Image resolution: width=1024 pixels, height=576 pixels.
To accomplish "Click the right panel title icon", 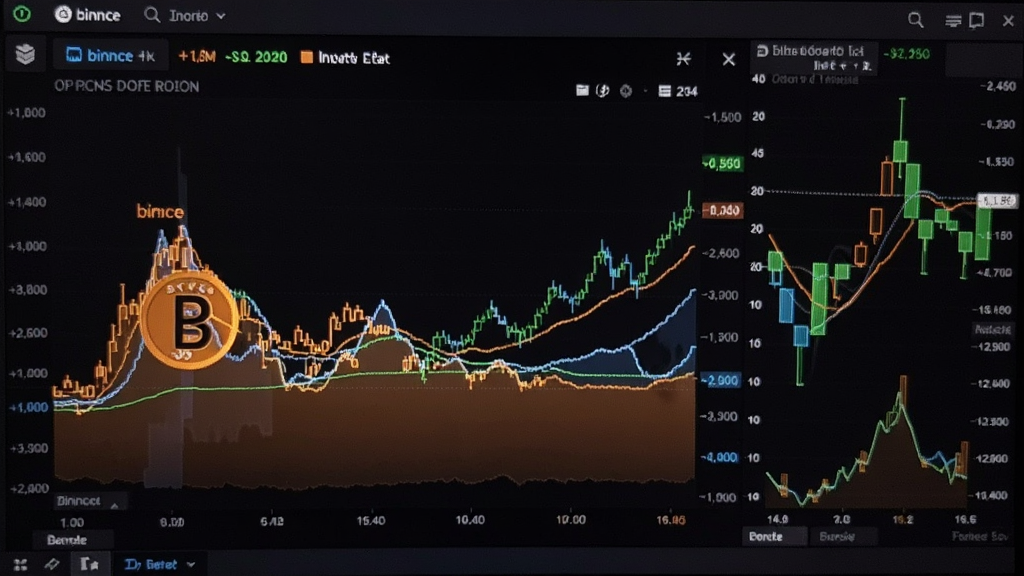I will point(761,51).
